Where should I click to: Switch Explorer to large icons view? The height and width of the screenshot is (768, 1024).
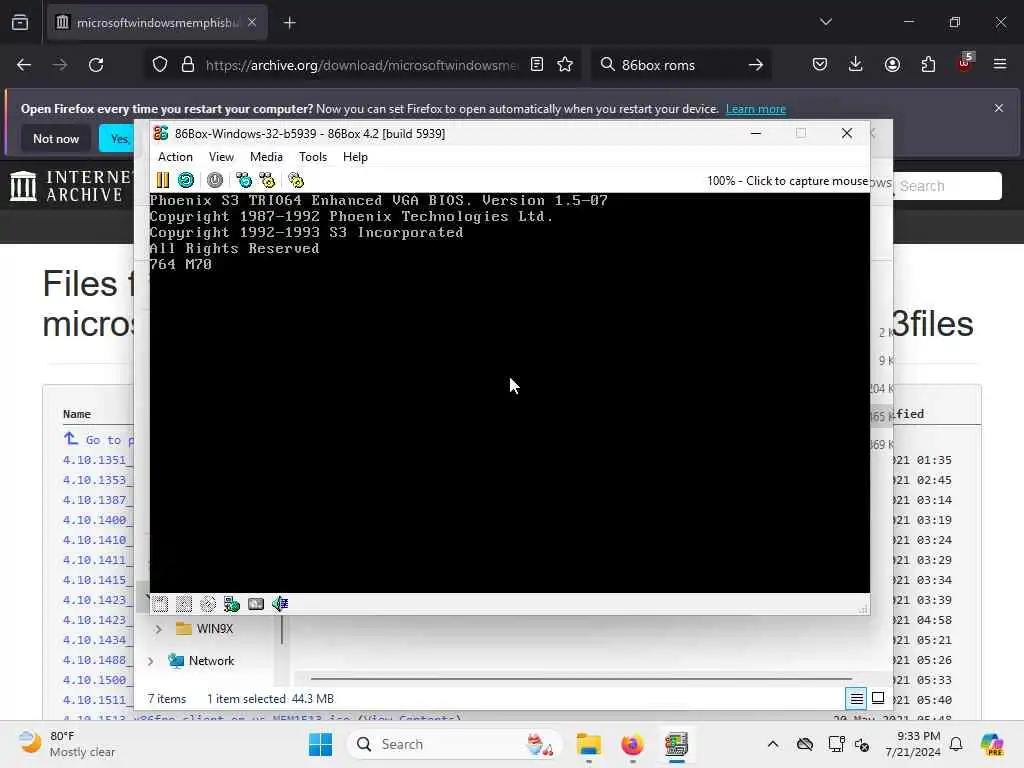tap(878, 699)
